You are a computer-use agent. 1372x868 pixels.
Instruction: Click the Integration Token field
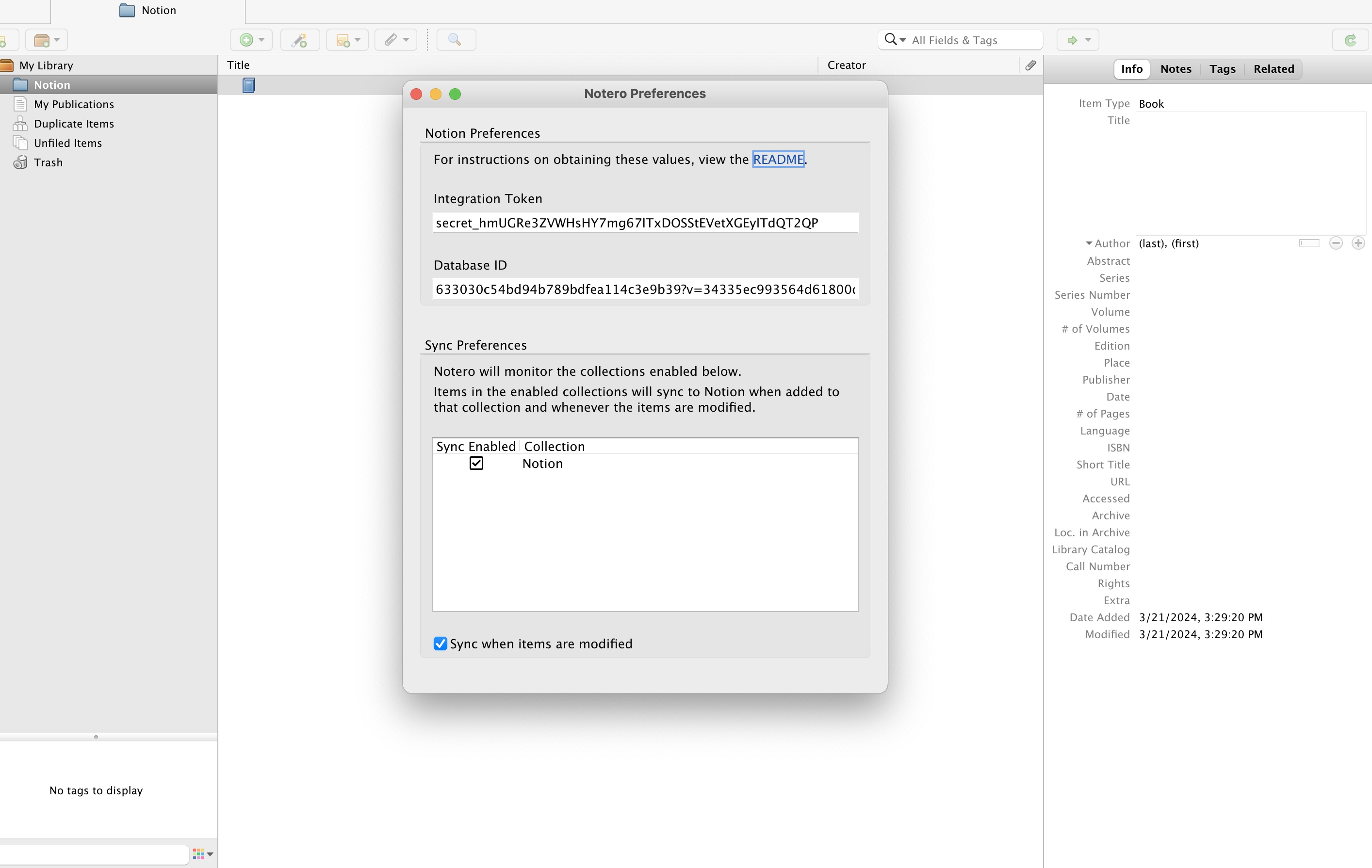coord(644,223)
